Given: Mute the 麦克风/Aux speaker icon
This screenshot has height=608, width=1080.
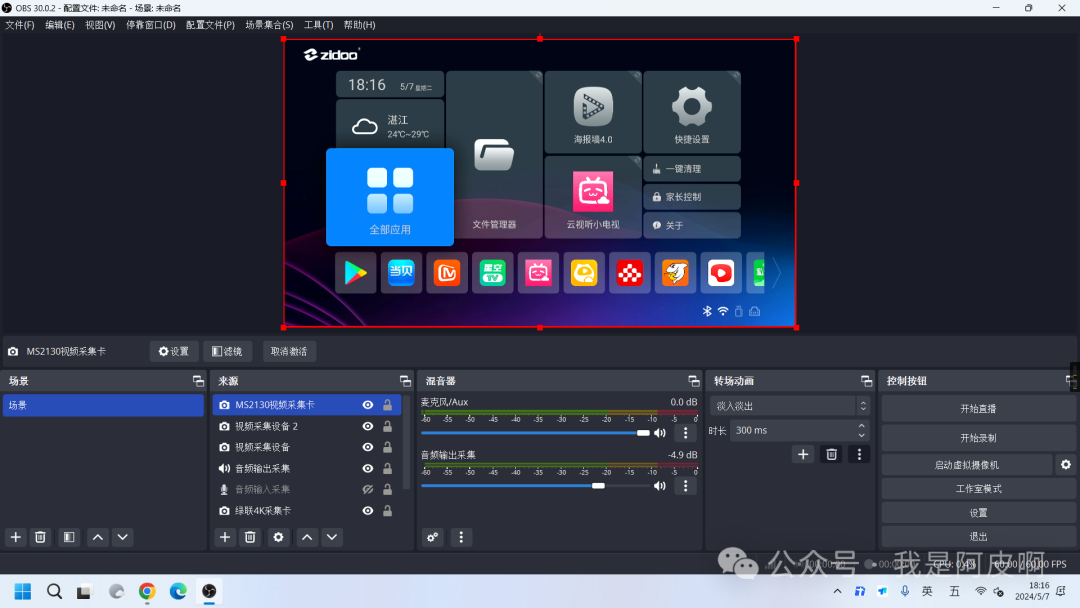Looking at the screenshot, I should pos(659,433).
